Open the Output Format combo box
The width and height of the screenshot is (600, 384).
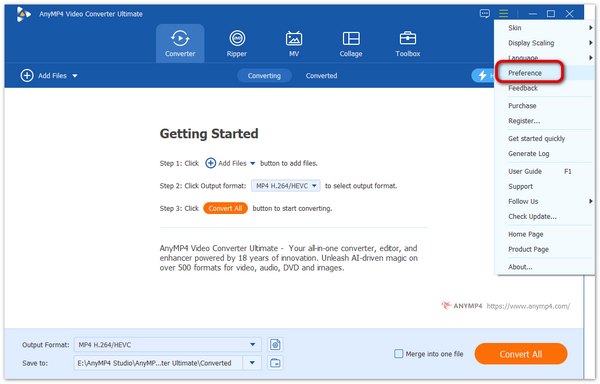pyautogui.click(x=168, y=345)
